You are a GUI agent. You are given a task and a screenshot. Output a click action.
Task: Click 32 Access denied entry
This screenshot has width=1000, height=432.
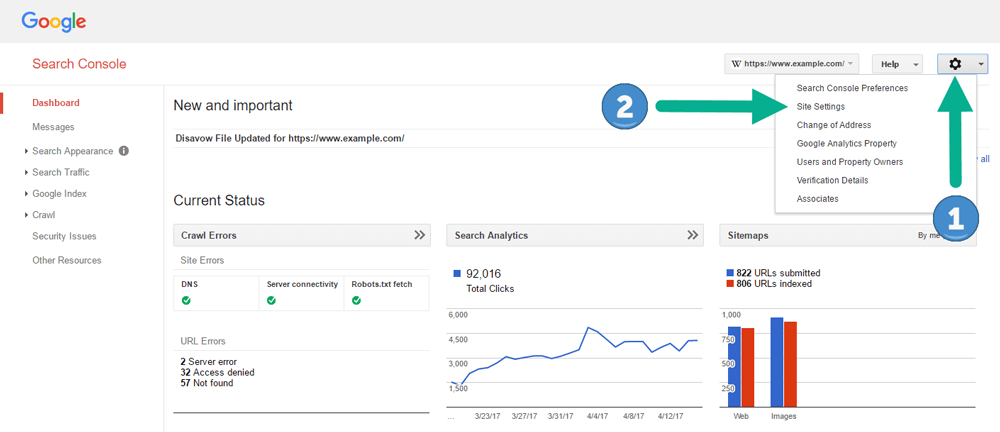(x=217, y=373)
